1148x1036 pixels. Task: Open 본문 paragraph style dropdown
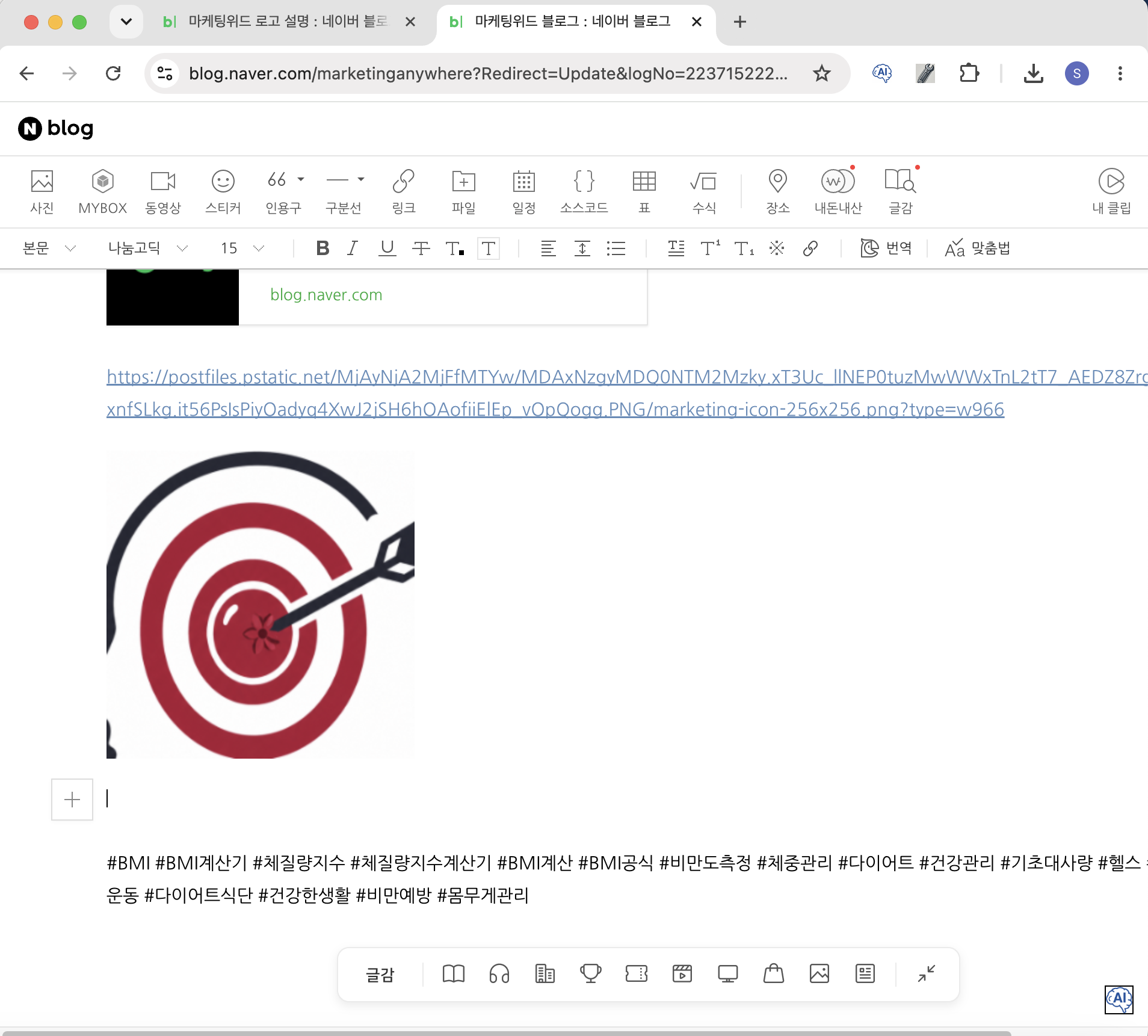click(x=49, y=248)
